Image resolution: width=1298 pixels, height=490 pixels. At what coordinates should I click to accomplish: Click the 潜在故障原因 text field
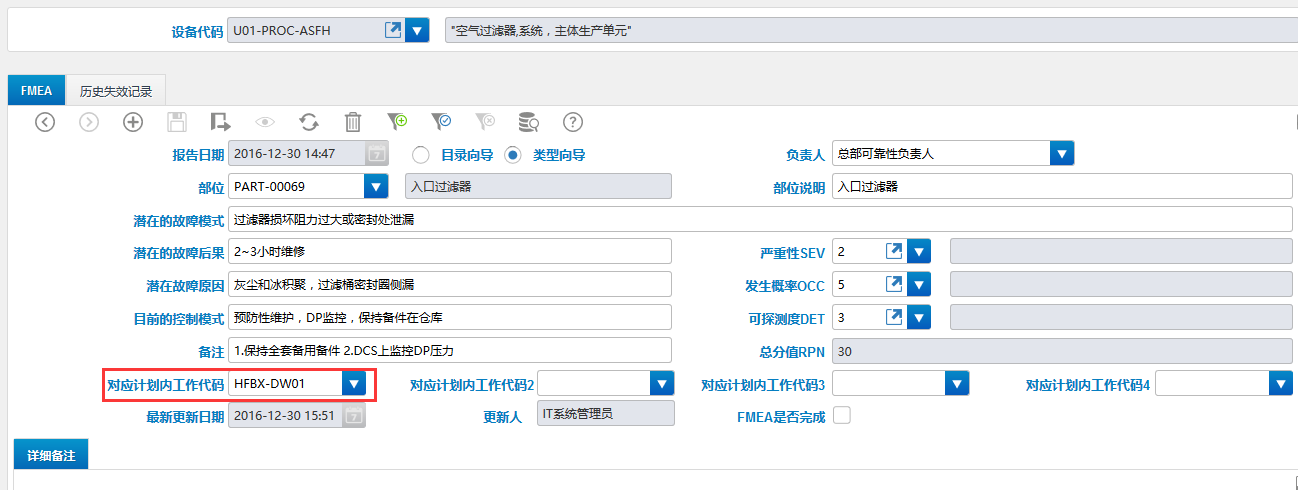(449, 284)
